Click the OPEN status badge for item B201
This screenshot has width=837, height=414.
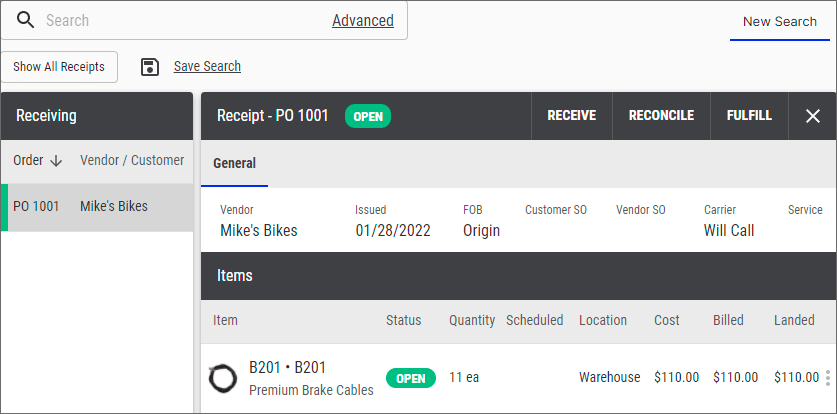[411, 378]
